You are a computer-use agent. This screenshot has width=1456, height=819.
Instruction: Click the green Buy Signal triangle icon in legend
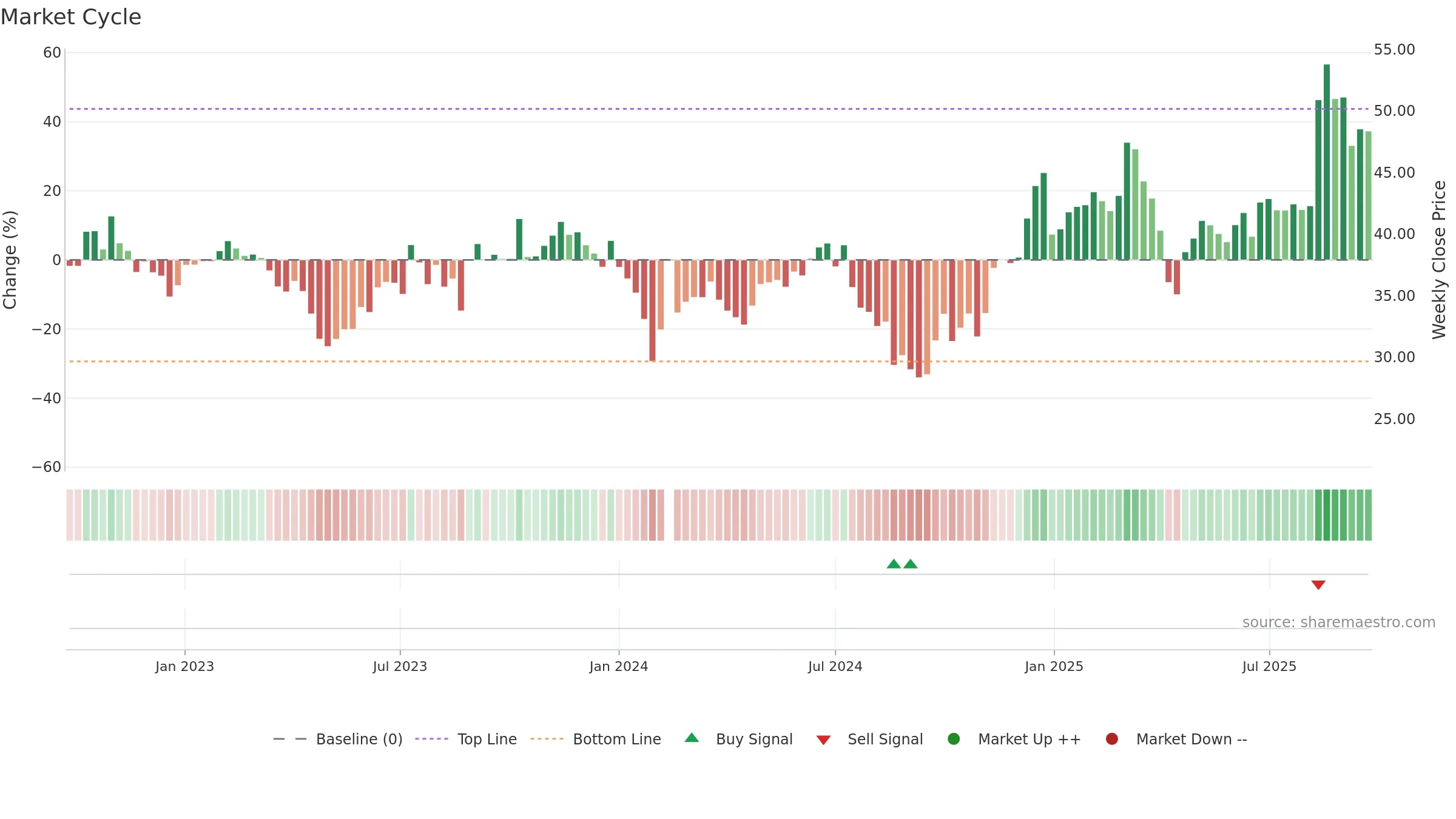(x=692, y=738)
